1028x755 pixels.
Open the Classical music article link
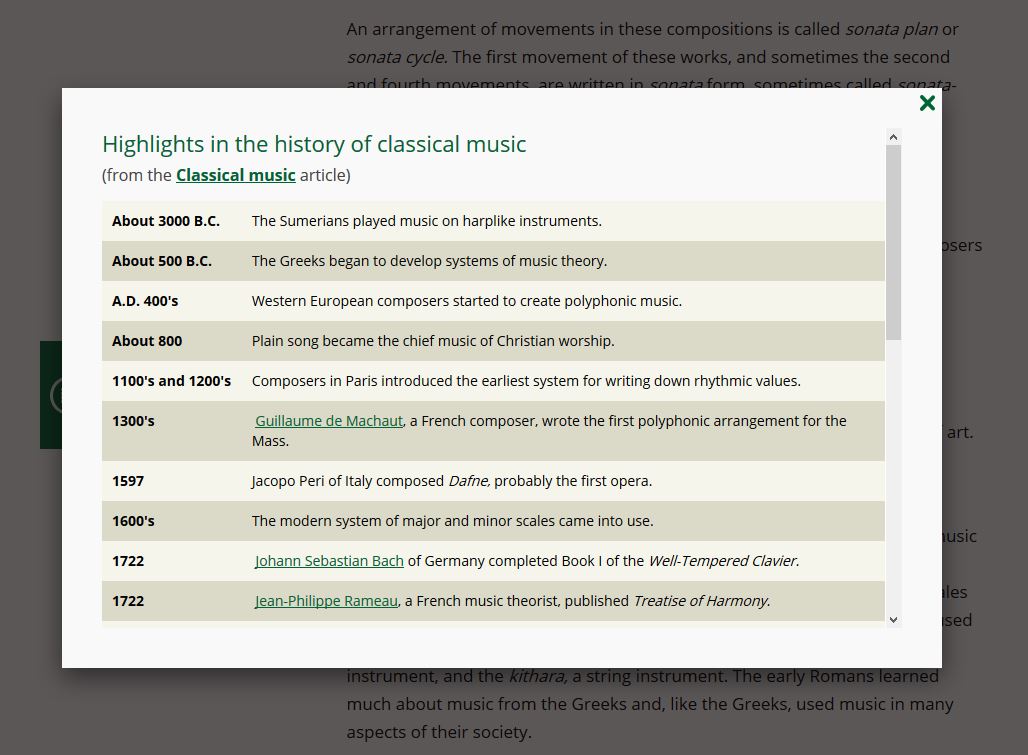[235, 176]
